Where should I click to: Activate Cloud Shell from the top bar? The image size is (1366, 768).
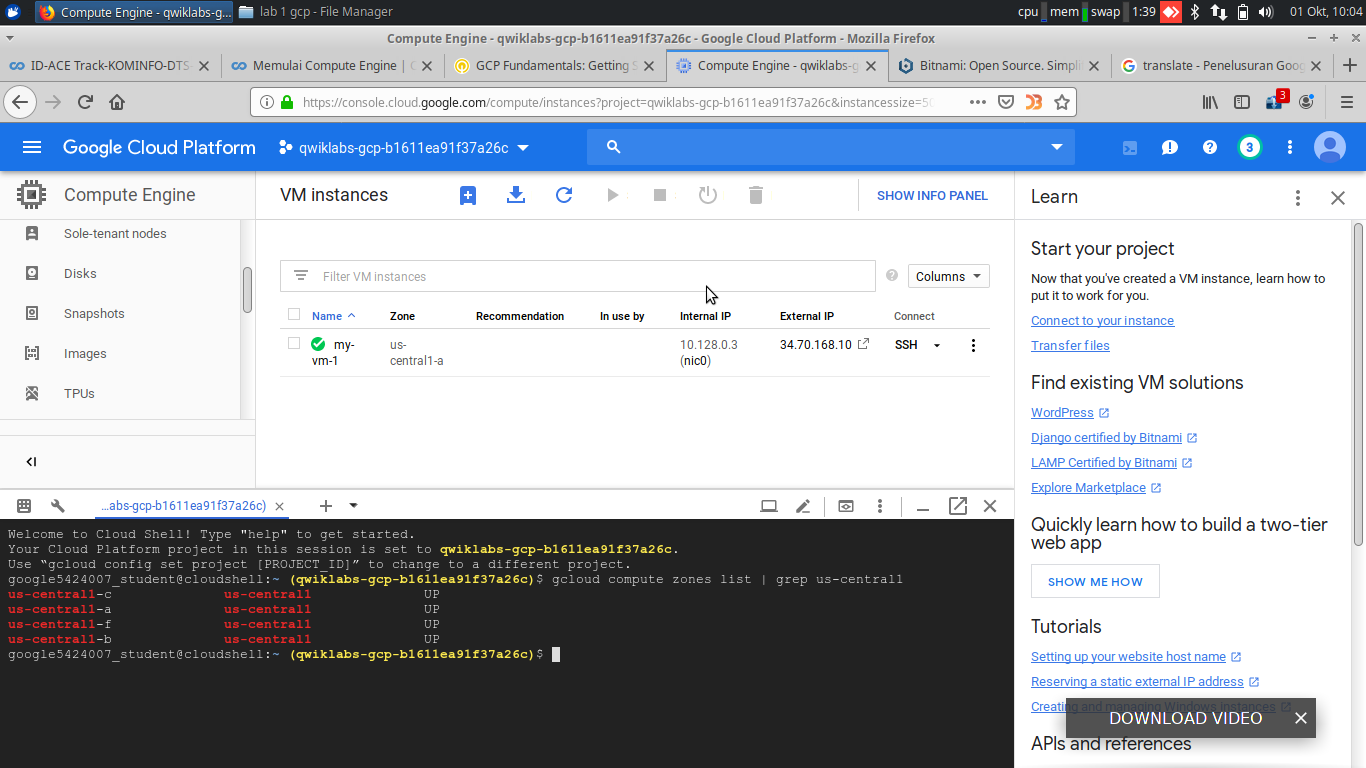1129,147
